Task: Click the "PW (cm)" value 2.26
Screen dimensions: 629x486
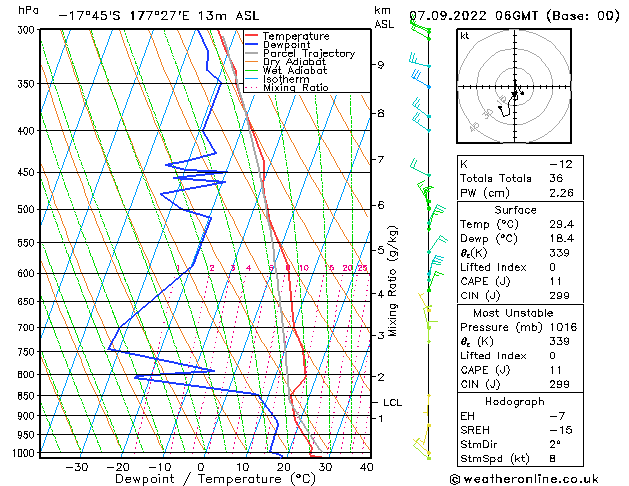Action: point(561,193)
